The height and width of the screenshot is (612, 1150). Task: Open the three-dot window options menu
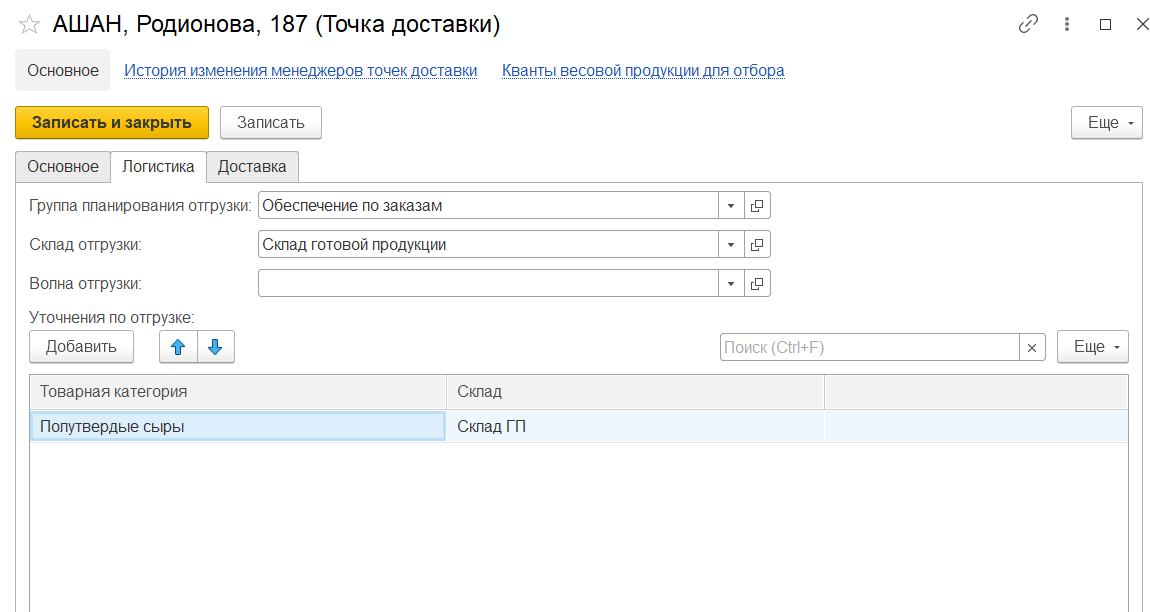tap(1067, 25)
